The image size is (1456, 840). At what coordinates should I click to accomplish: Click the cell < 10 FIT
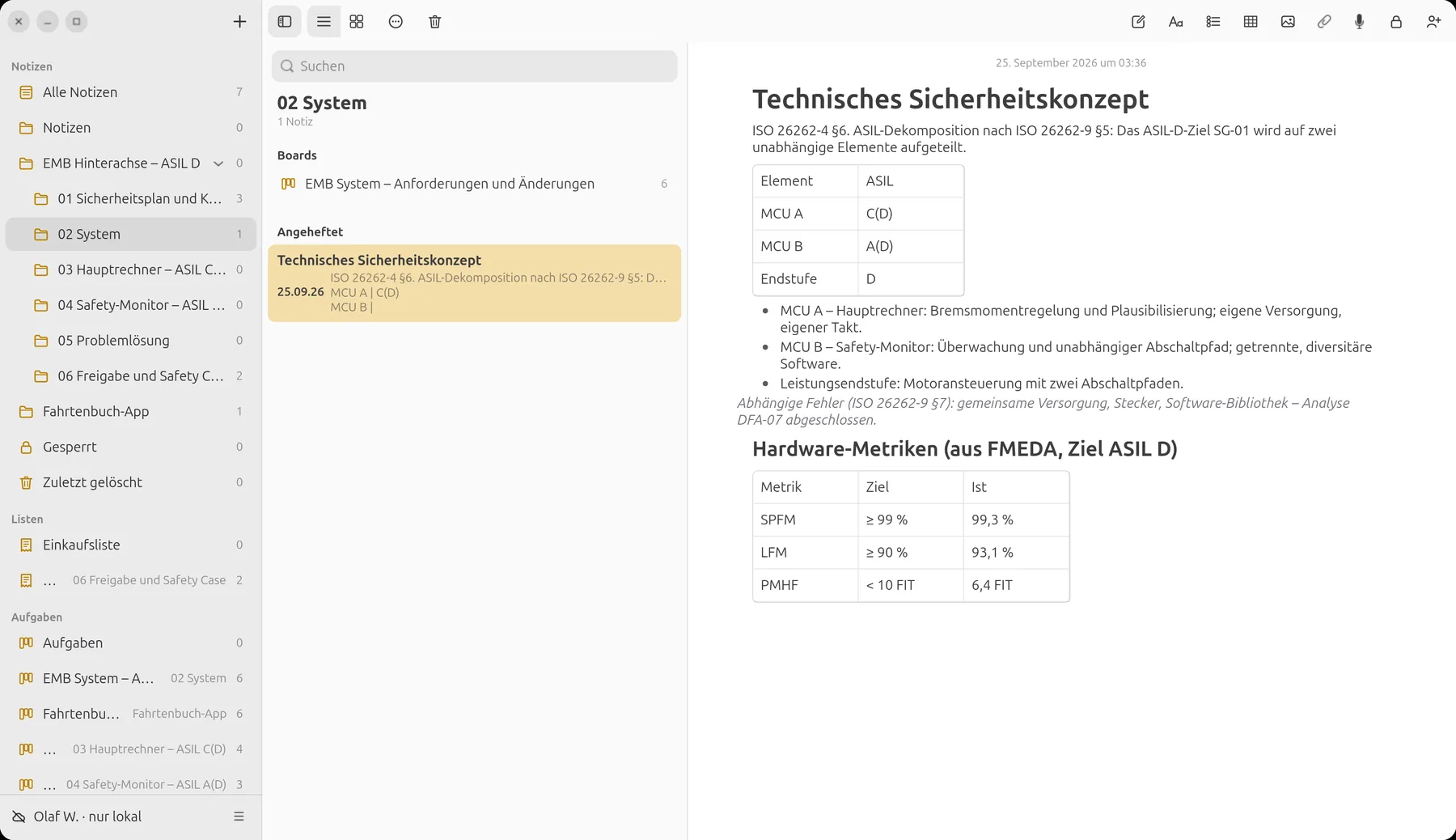point(911,585)
